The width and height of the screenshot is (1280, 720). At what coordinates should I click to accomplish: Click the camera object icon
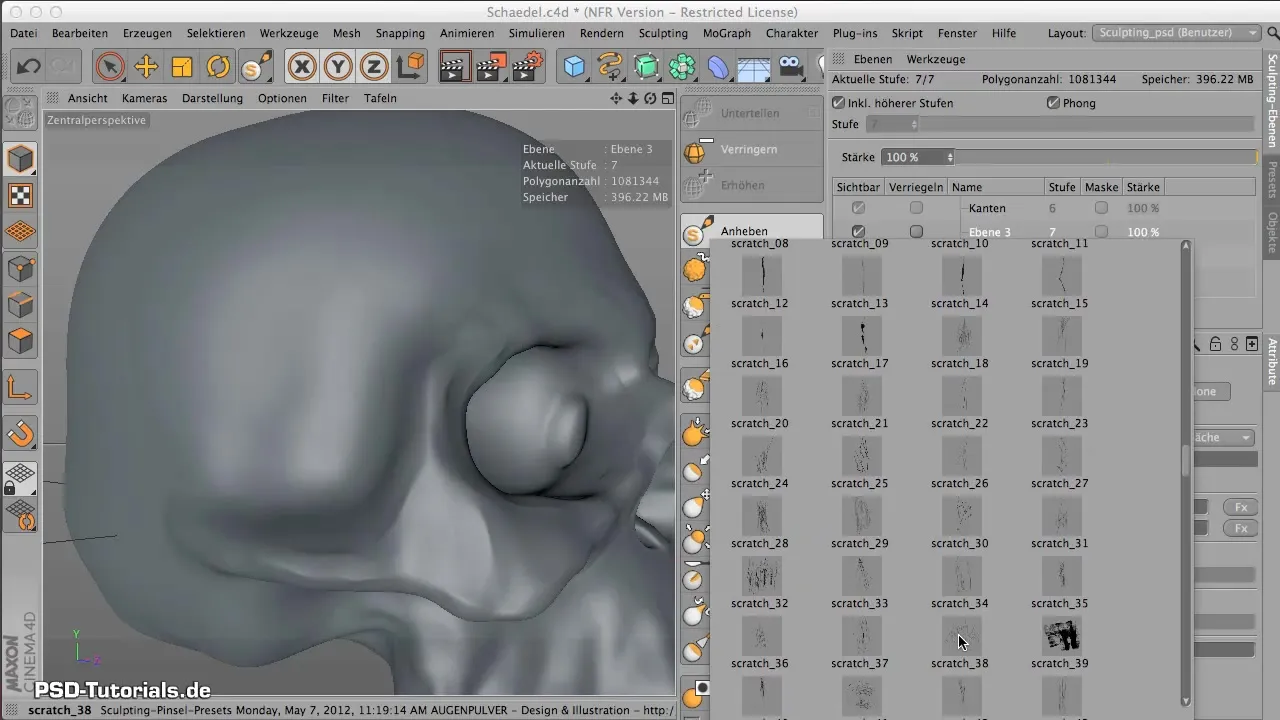coord(791,67)
